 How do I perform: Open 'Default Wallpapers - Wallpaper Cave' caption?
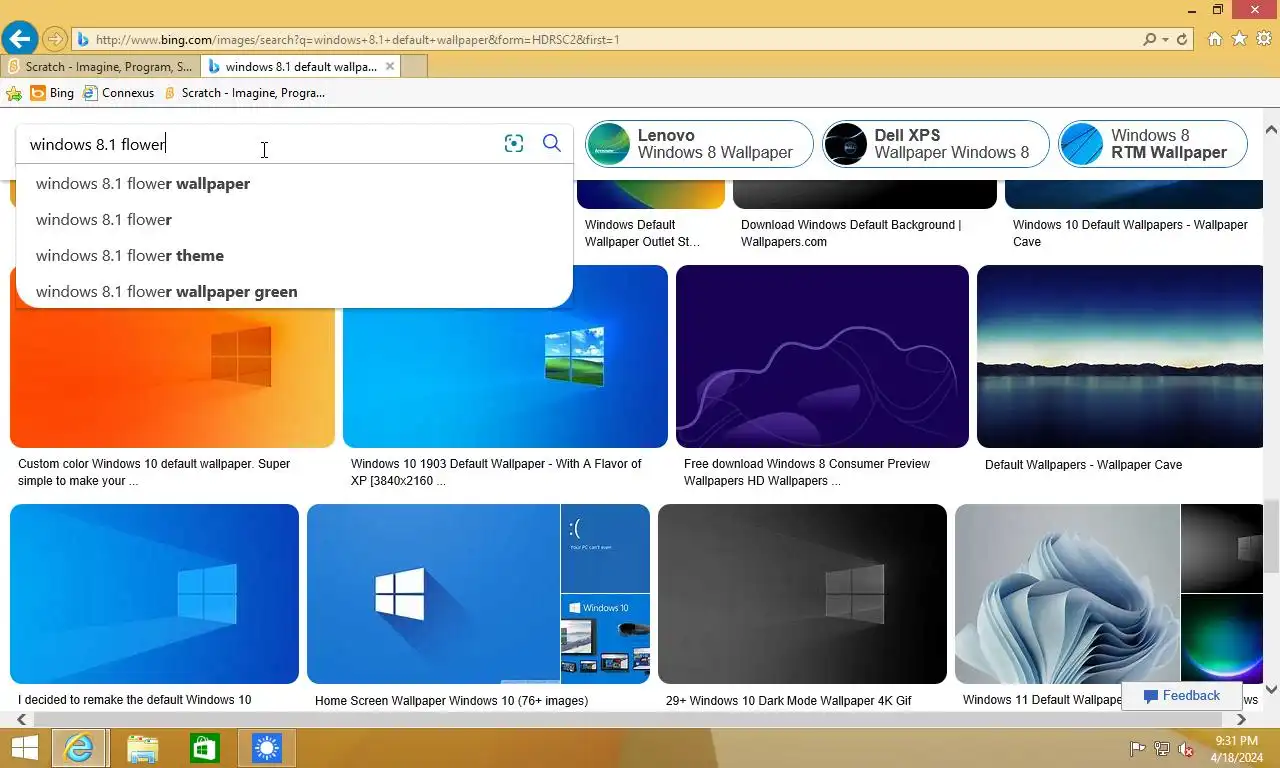pyautogui.click(x=1083, y=465)
